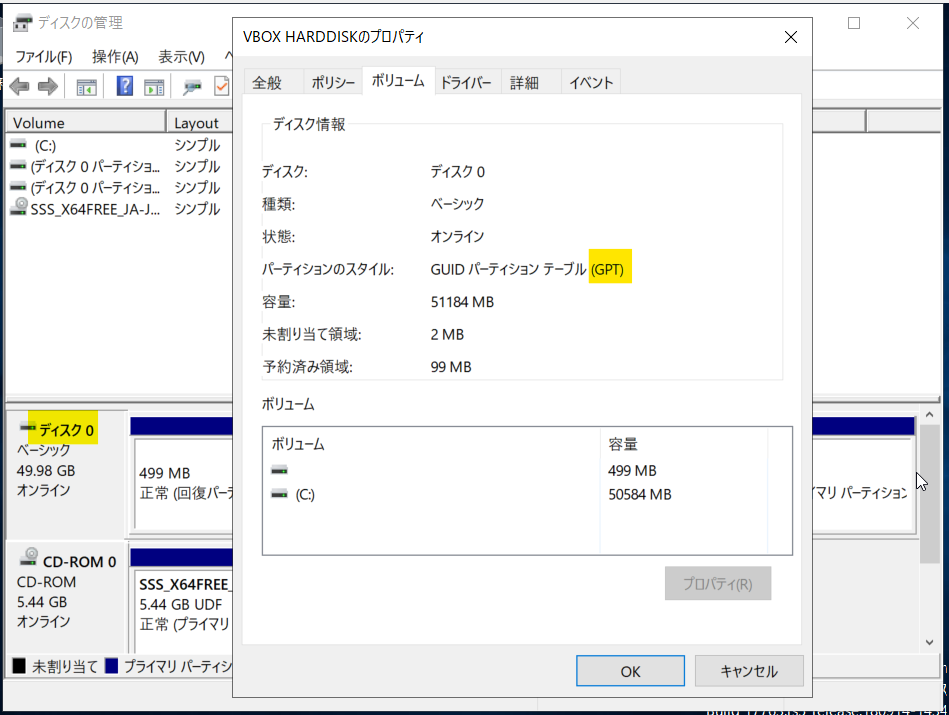The height and width of the screenshot is (715, 949).
Task: Click the black 未割り当て legend swatch
Action: pyautogui.click(x=19, y=666)
